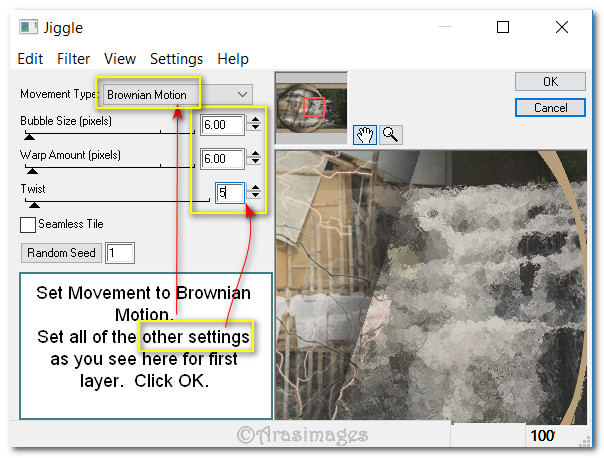Viewport: 604px width, 458px height.
Task: Enable the Seamless Tile checkbox
Action: pyautogui.click(x=28, y=225)
